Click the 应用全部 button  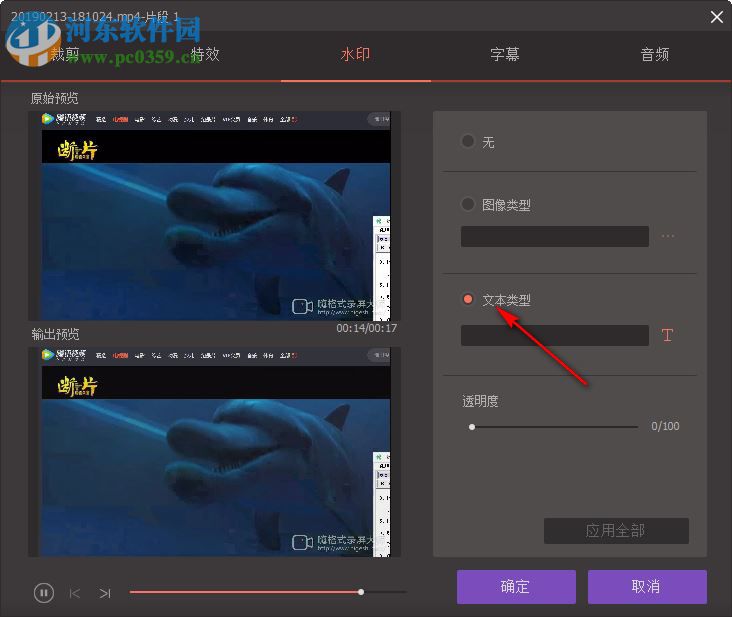(616, 531)
